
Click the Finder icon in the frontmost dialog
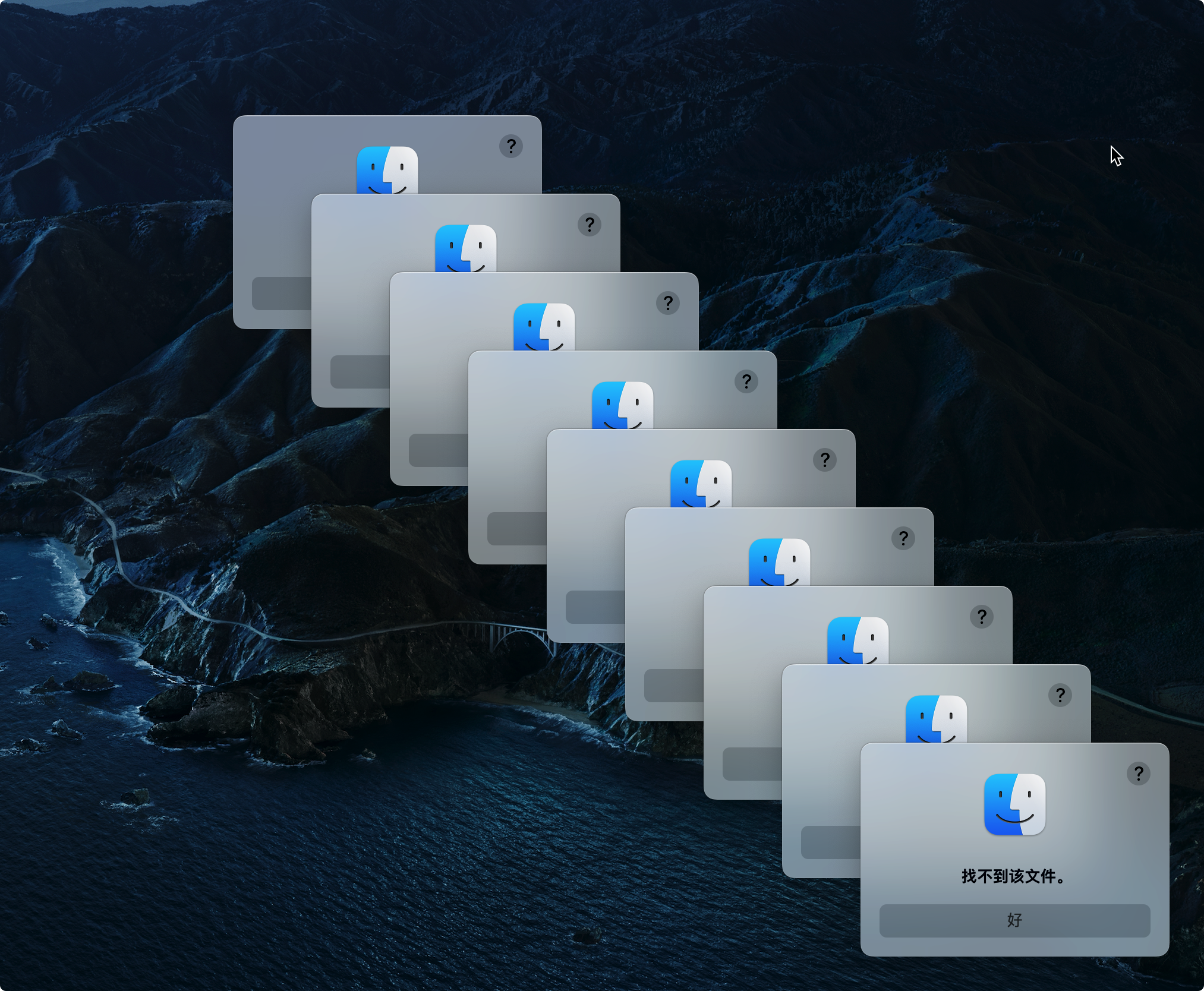pos(1014,804)
